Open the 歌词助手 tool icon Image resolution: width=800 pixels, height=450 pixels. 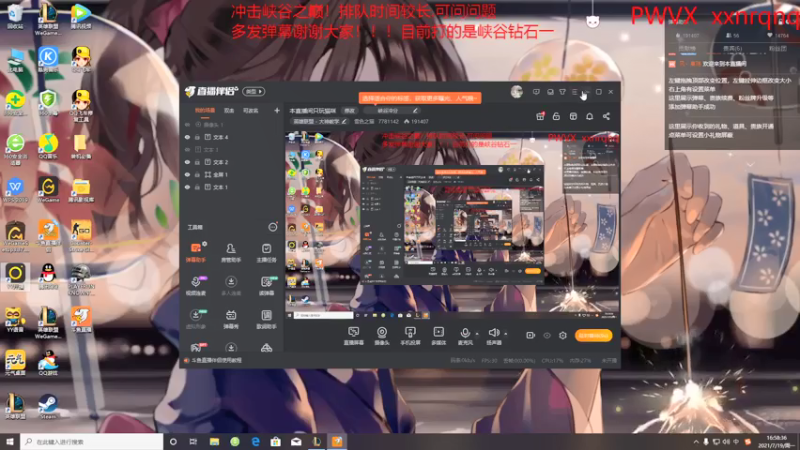[266, 319]
